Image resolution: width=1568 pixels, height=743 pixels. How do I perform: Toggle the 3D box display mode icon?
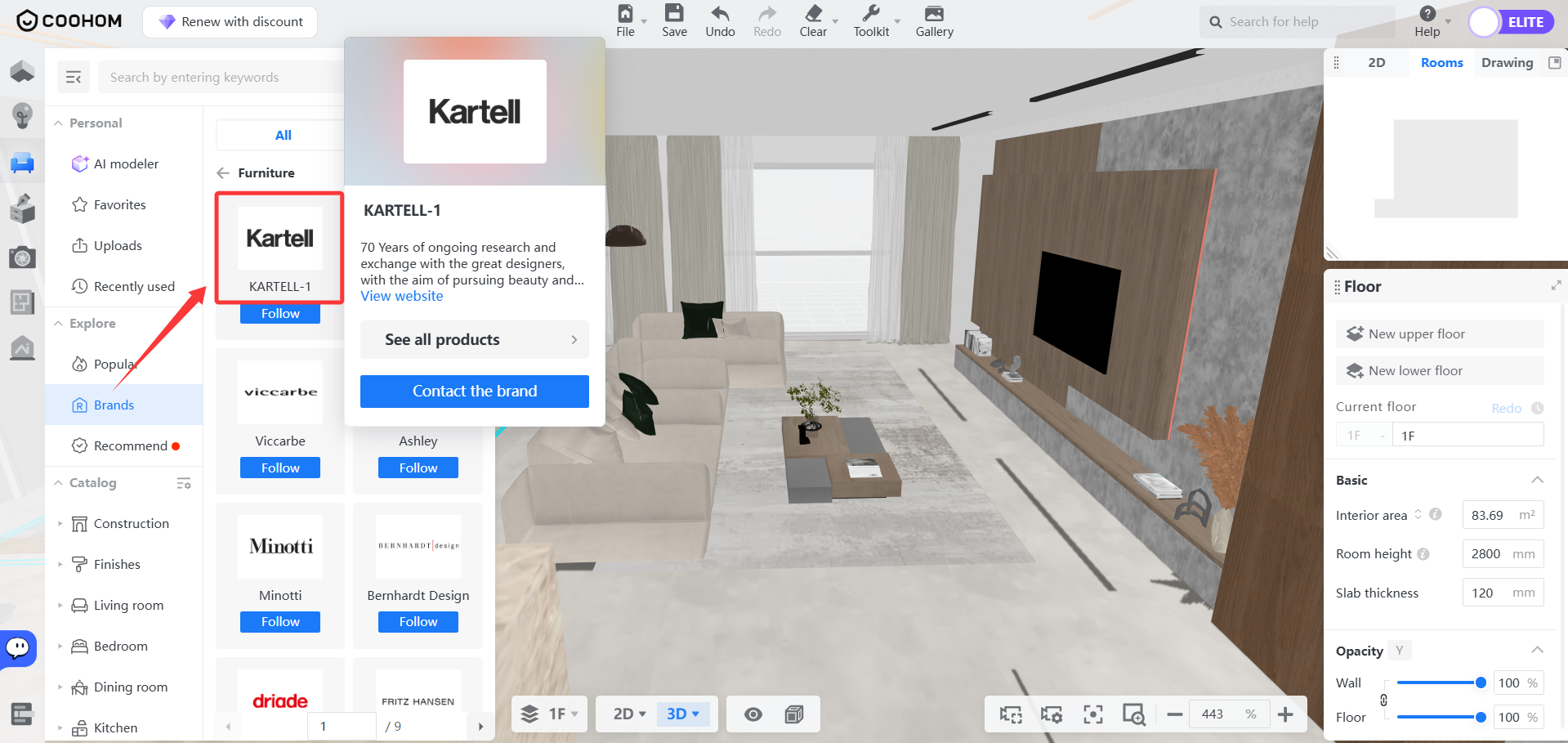(794, 714)
